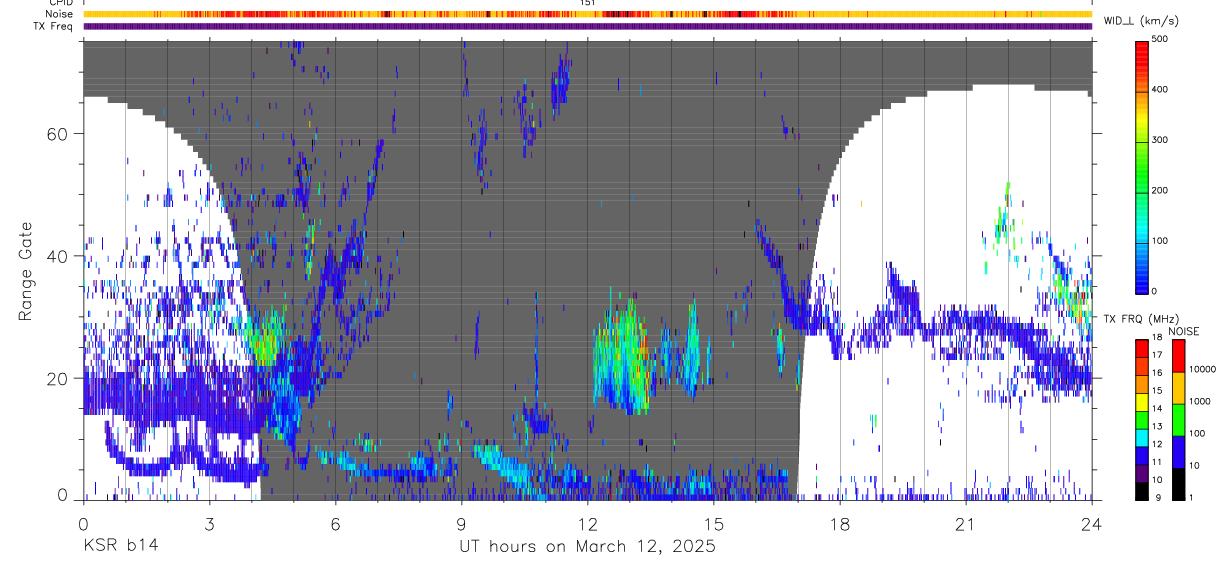The width and height of the screenshot is (1228, 567).
Task: Click the 'WID⊥ (km/s)' colorbar title
Action: click(1143, 20)
